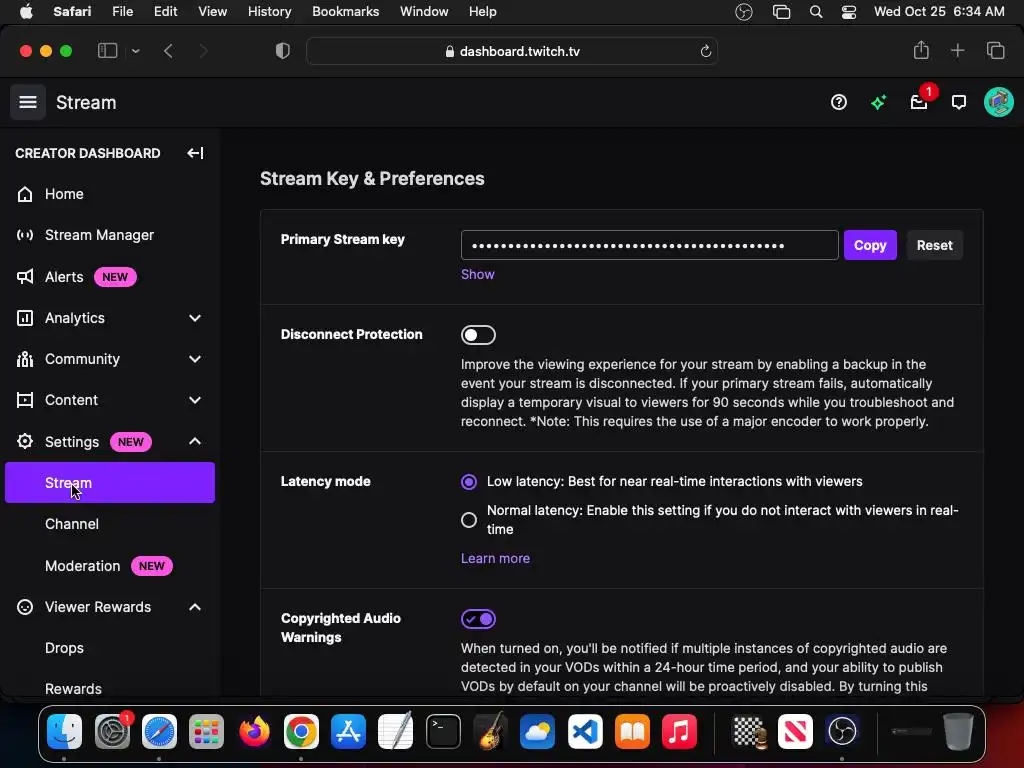Collapse the Viewer Rewards section chevron
Viewport: 1024px width, 768px height.
[x=195, y=607]
